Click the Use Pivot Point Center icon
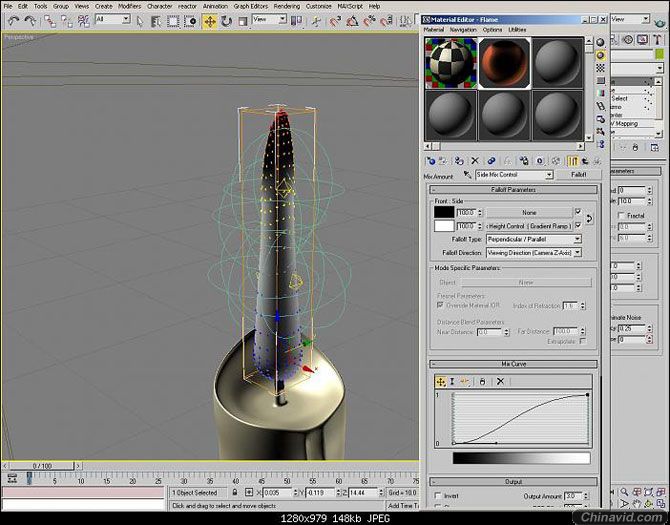Screen dimensions: 670x525 (x=296, y=21)
